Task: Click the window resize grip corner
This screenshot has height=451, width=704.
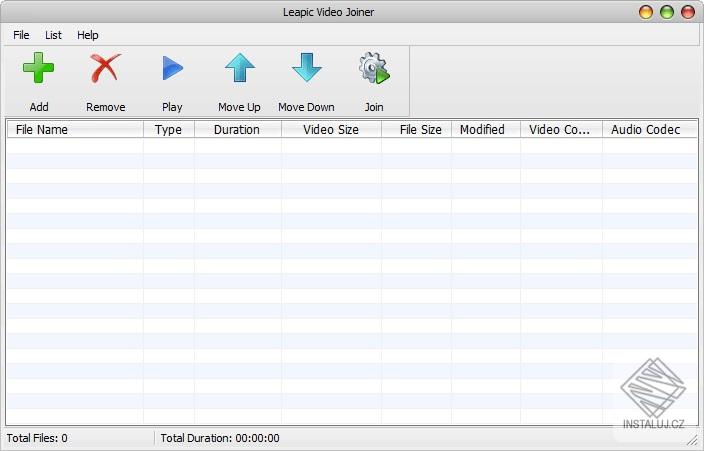Action: tap(694, 442)
